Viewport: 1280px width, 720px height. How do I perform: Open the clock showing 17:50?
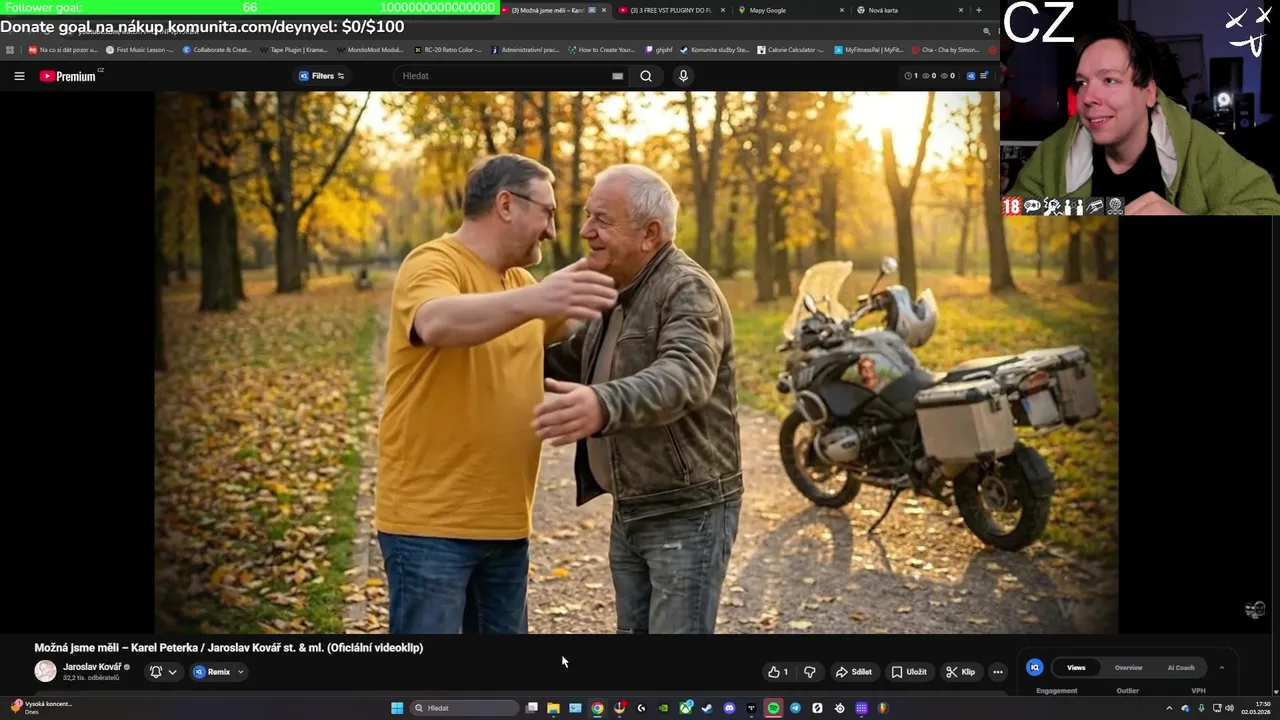(1257, 708)
